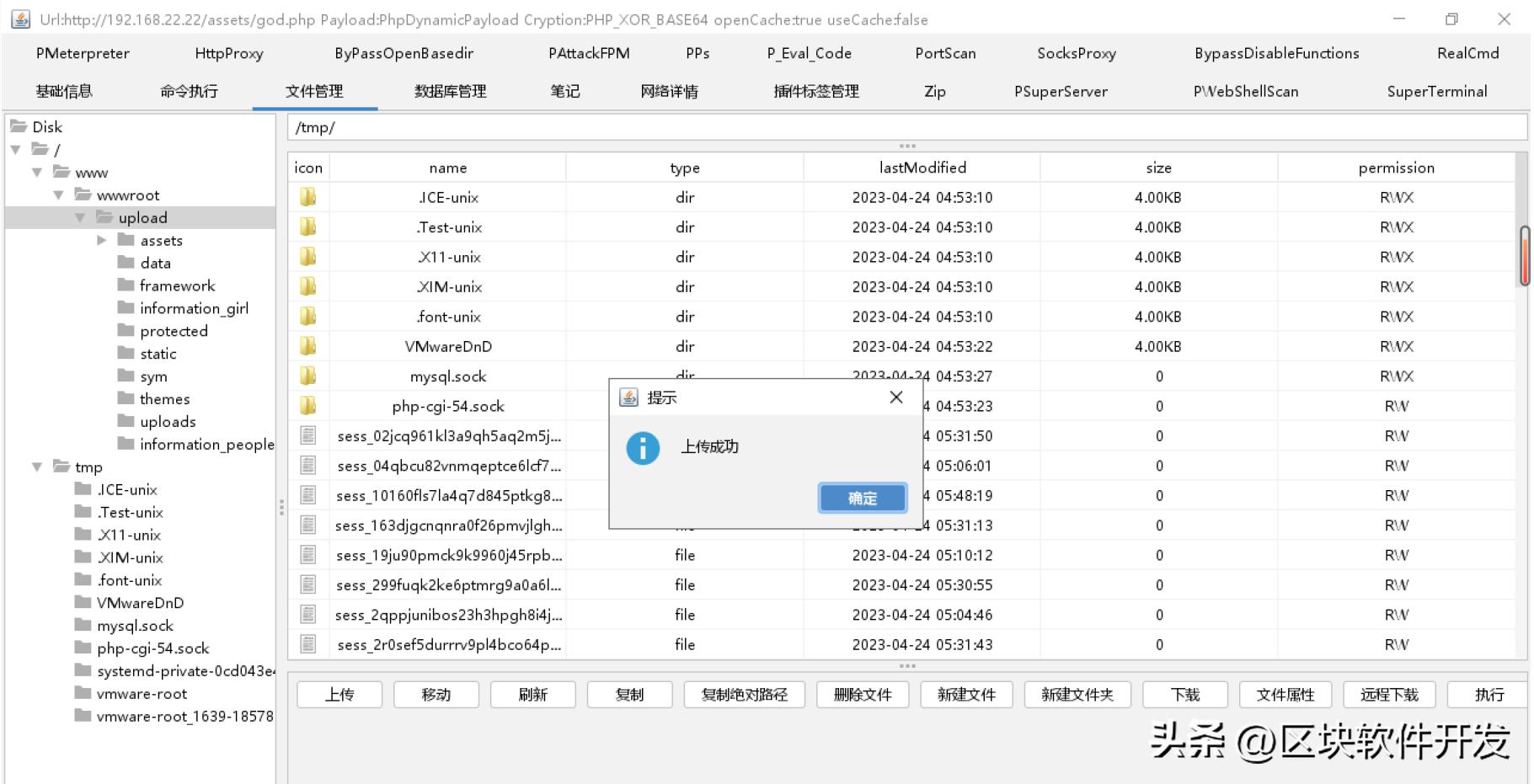Close the 提示 dialog with X
This screenshot has width=1534, height=784.
point(896,397)
